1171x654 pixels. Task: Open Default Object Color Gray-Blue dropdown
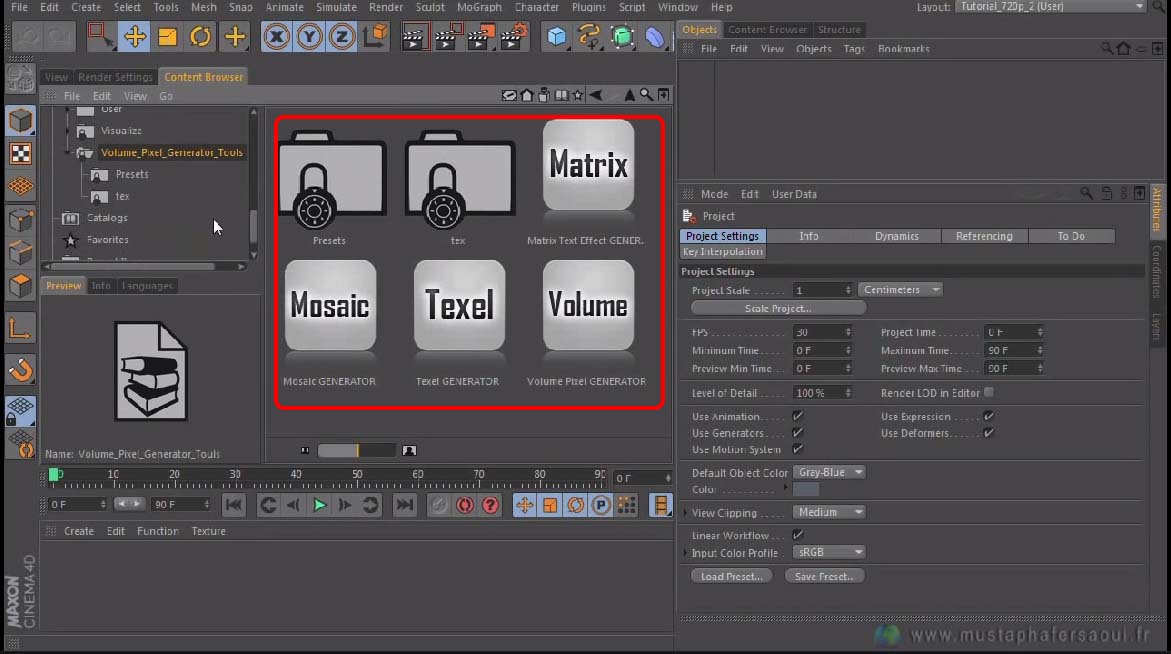click(829, 472)
